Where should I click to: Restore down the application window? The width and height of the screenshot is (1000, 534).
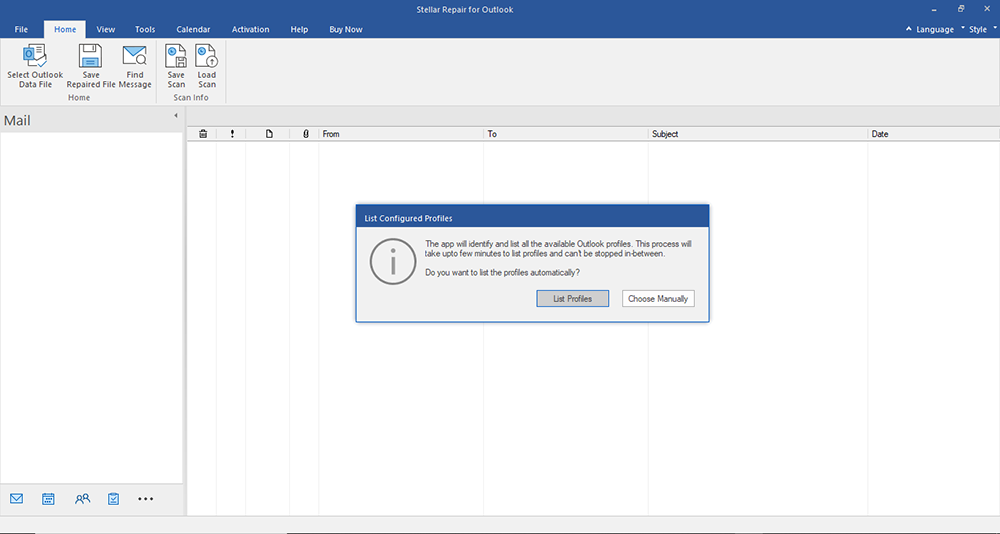(960, 9)
